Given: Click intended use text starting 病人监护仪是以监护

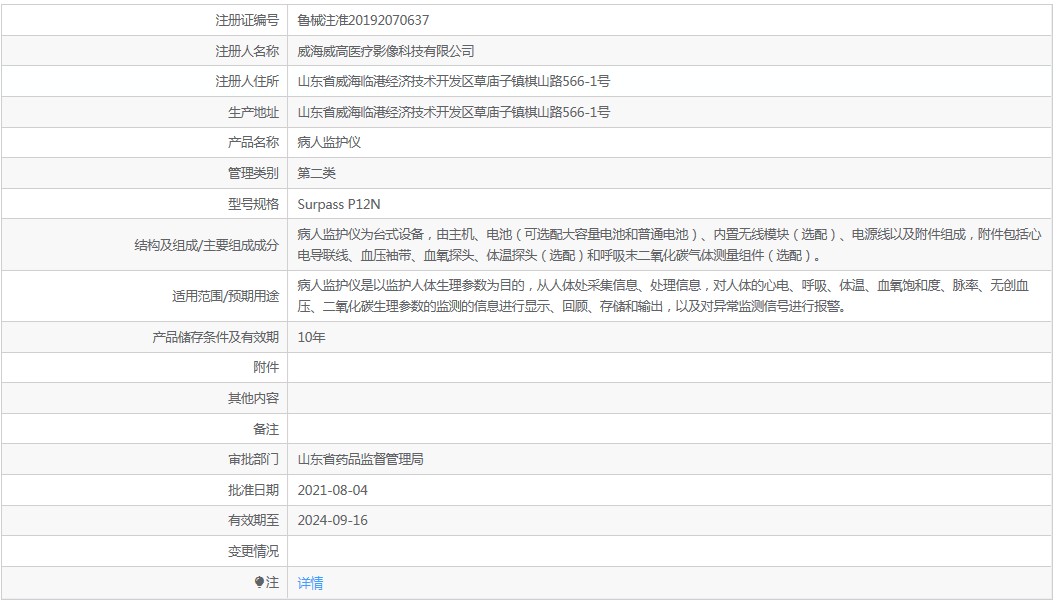Looking at the screenshot, I should pyautogui.click(x=663, y=296).
